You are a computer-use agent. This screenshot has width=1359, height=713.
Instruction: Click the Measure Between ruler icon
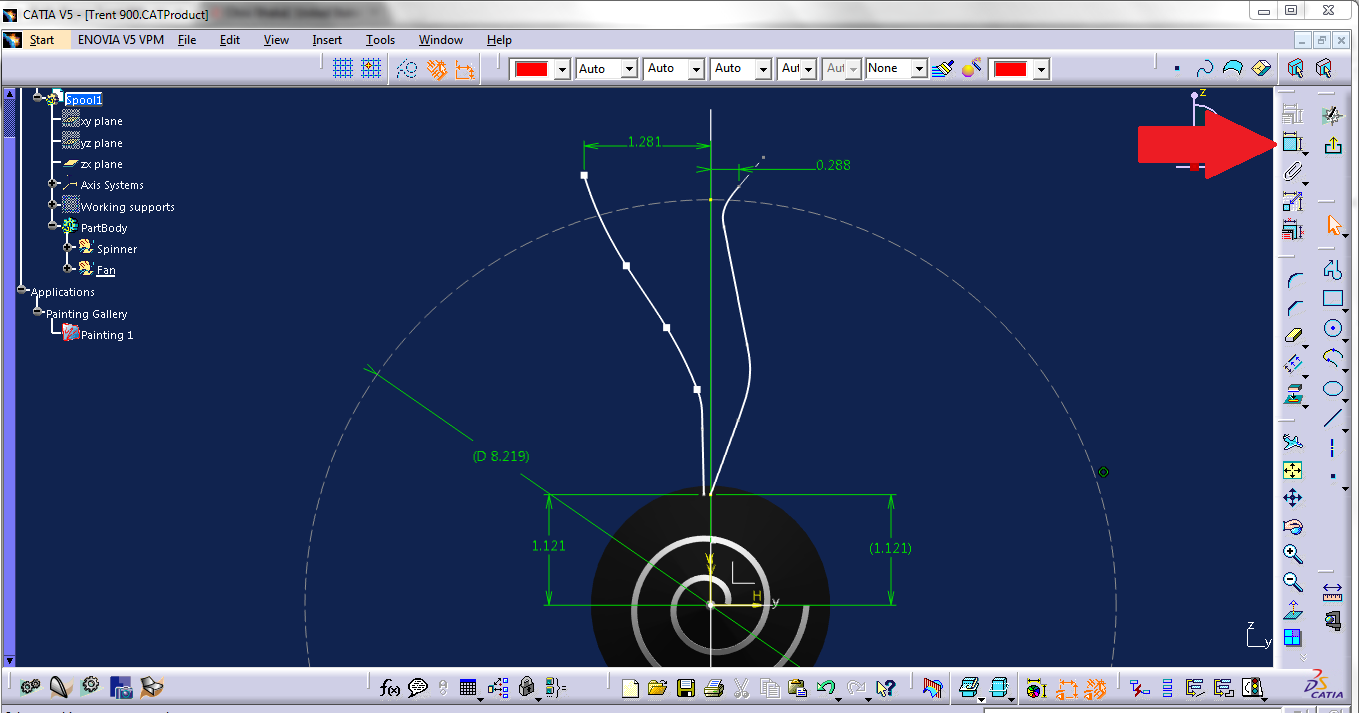[x=1332, y=592]
